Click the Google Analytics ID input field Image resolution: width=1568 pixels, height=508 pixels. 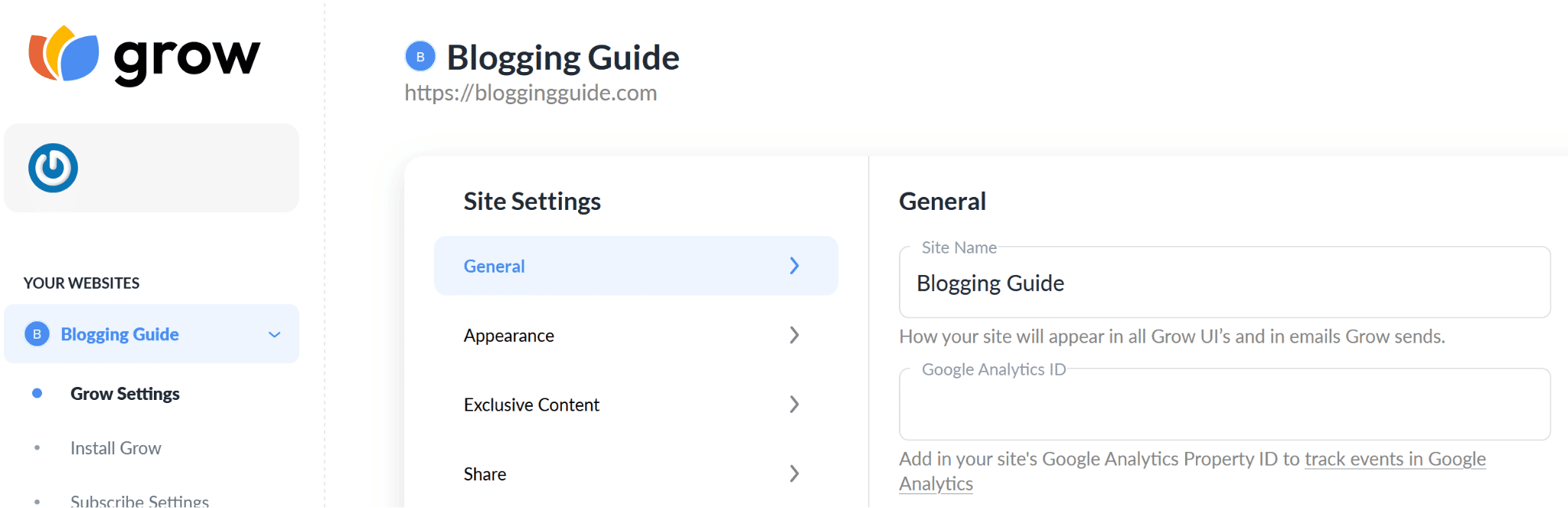coord(1224,405)
